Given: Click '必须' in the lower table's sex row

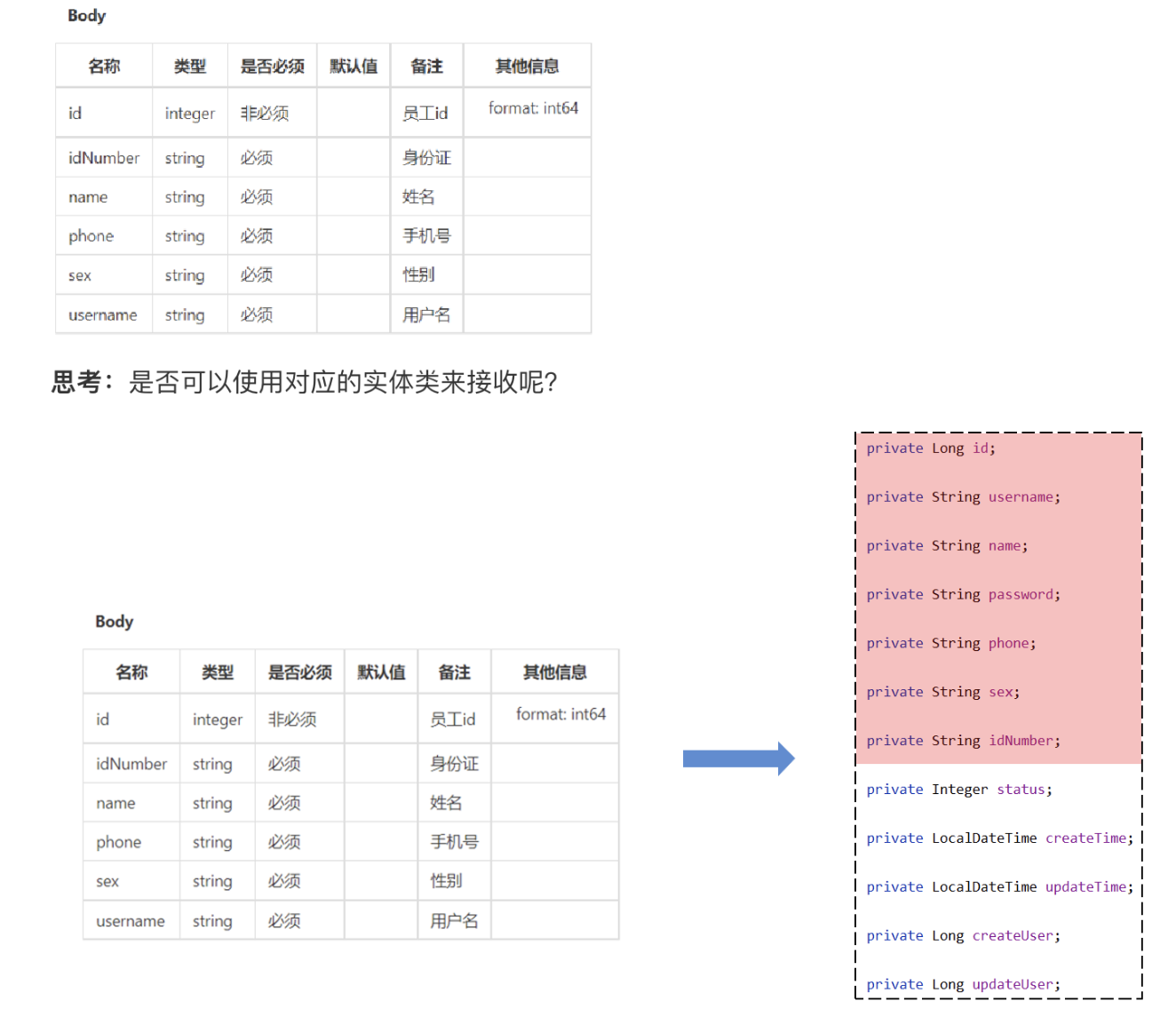Looking at the screenshot, I should 284,881.
